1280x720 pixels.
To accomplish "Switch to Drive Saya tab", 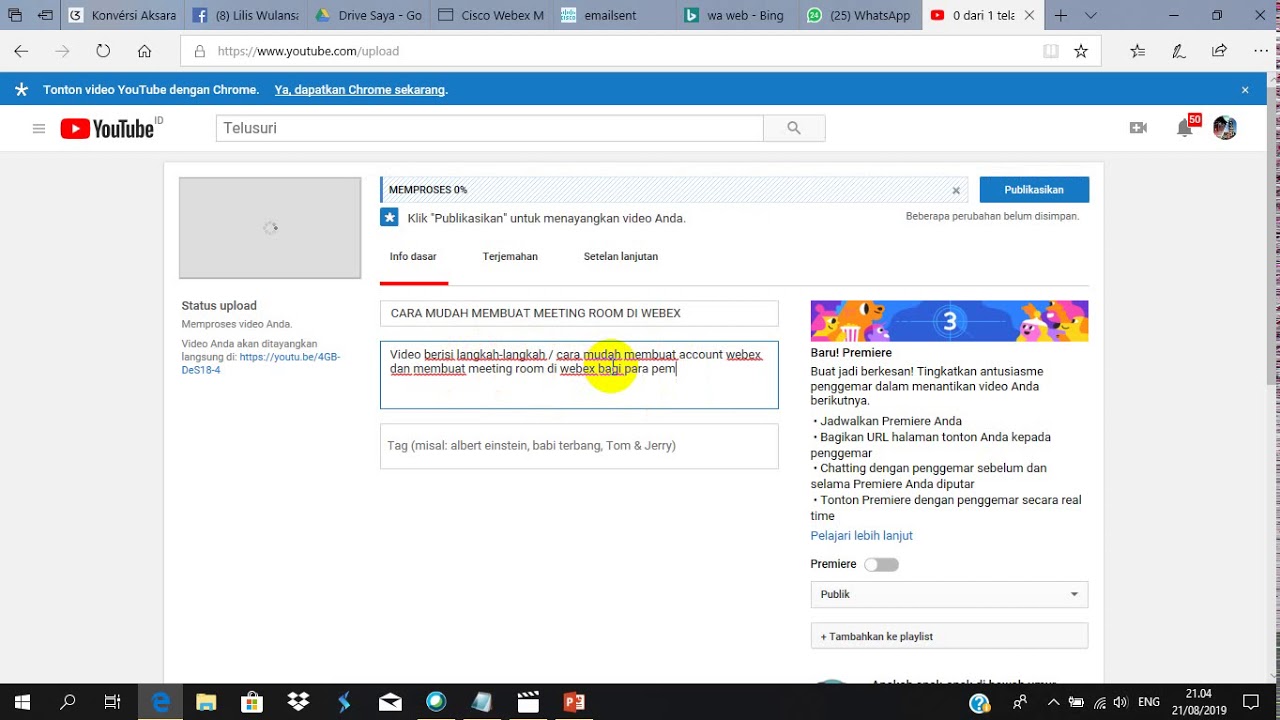I will (x=367, y=15).
